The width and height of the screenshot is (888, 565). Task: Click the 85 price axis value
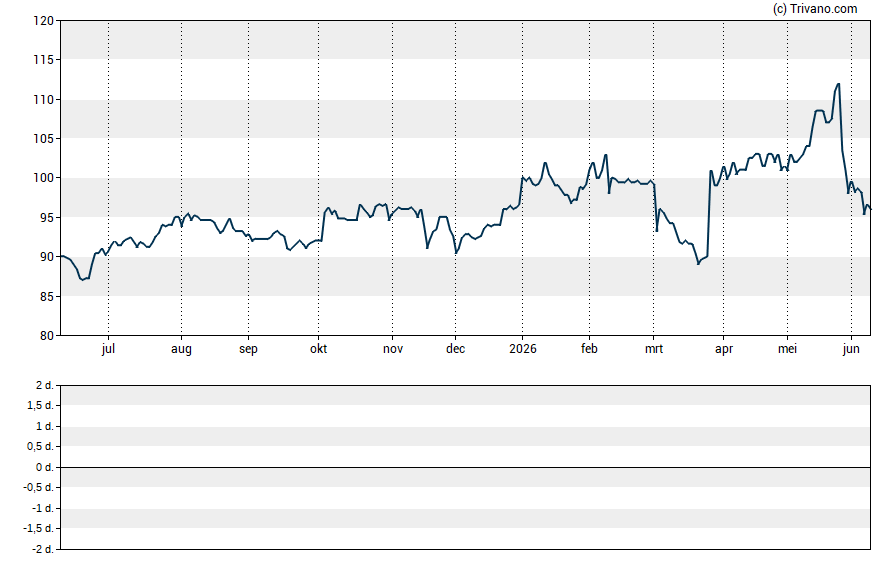[x=47, y=297]
